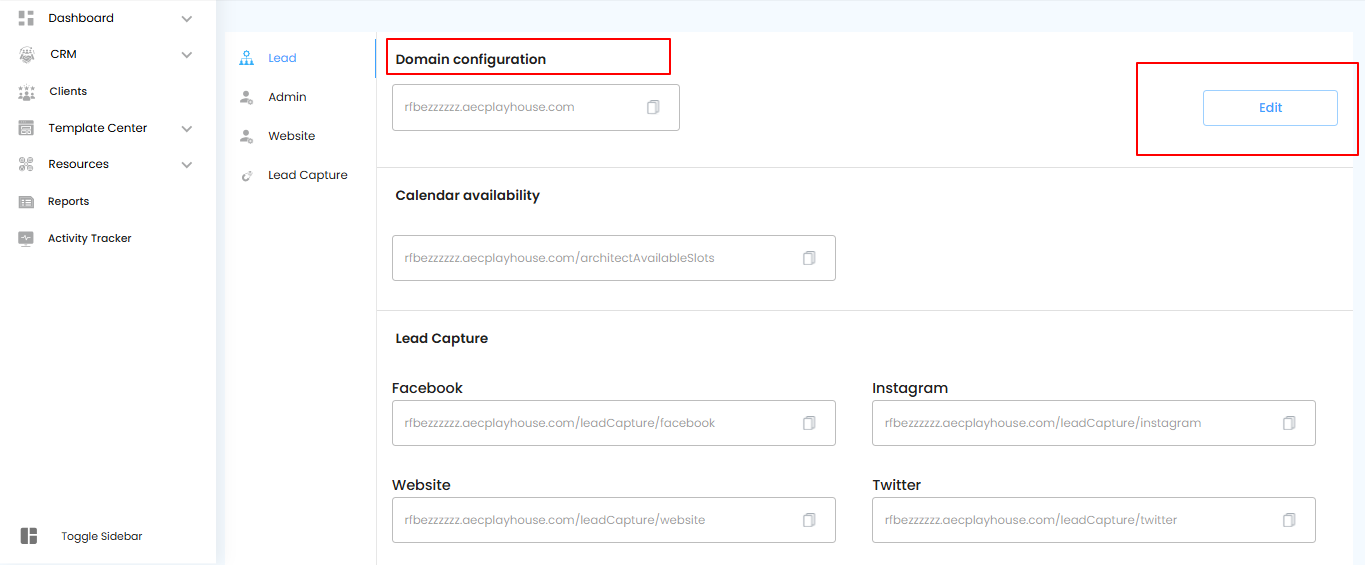Click the Clients group icon

(27, 92)
